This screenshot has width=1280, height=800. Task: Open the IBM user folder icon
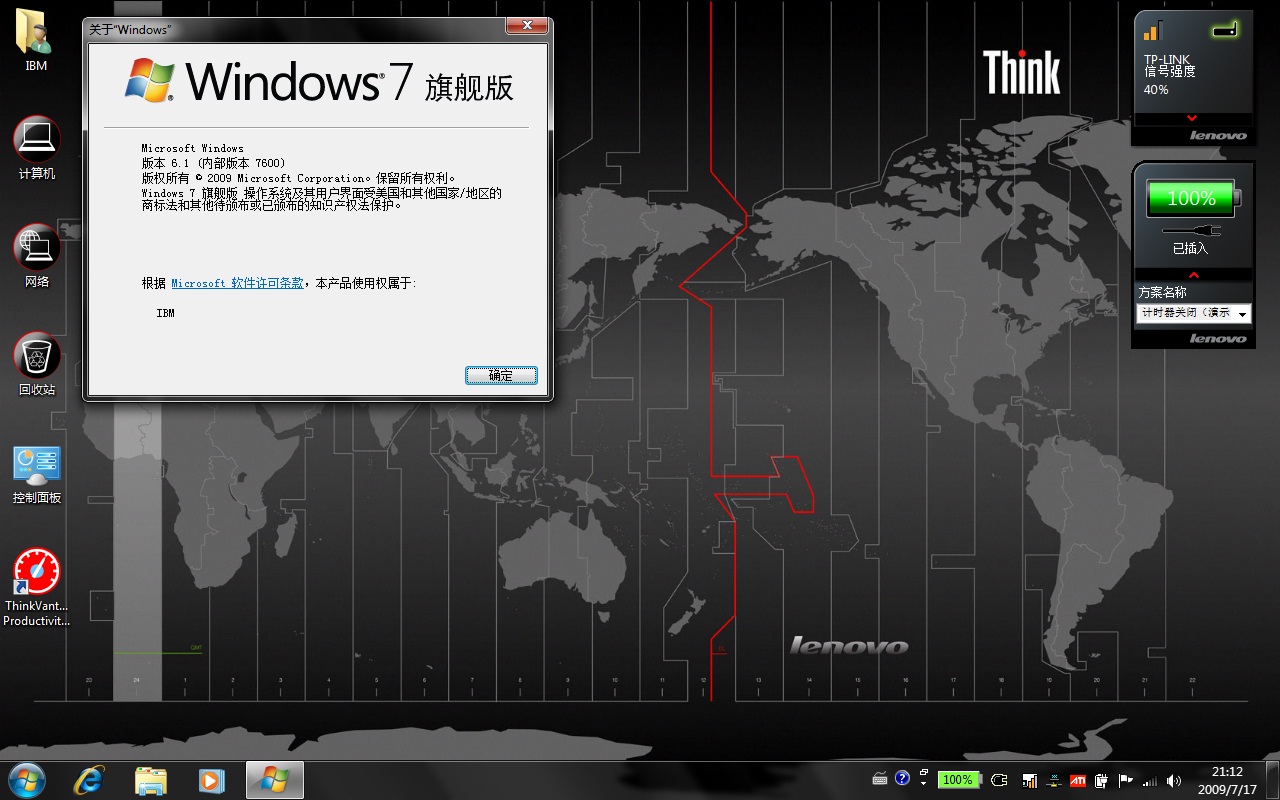click(x=36, y=30)
